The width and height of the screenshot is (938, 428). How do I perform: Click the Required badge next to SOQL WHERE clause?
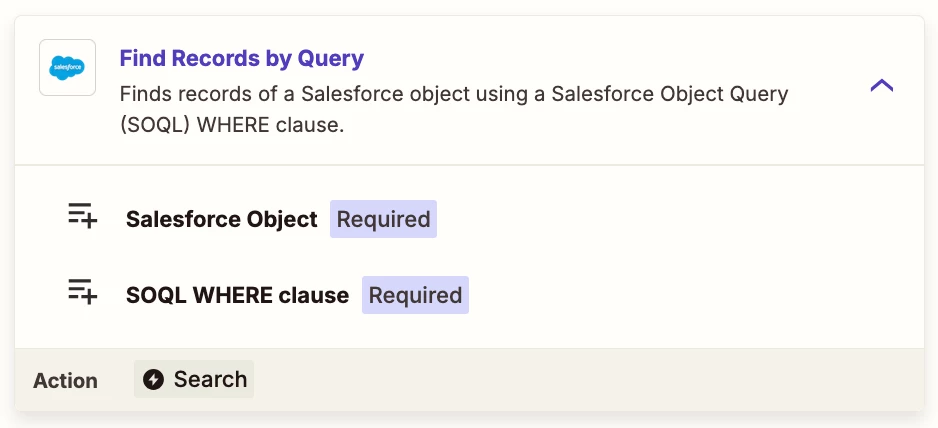415,295
